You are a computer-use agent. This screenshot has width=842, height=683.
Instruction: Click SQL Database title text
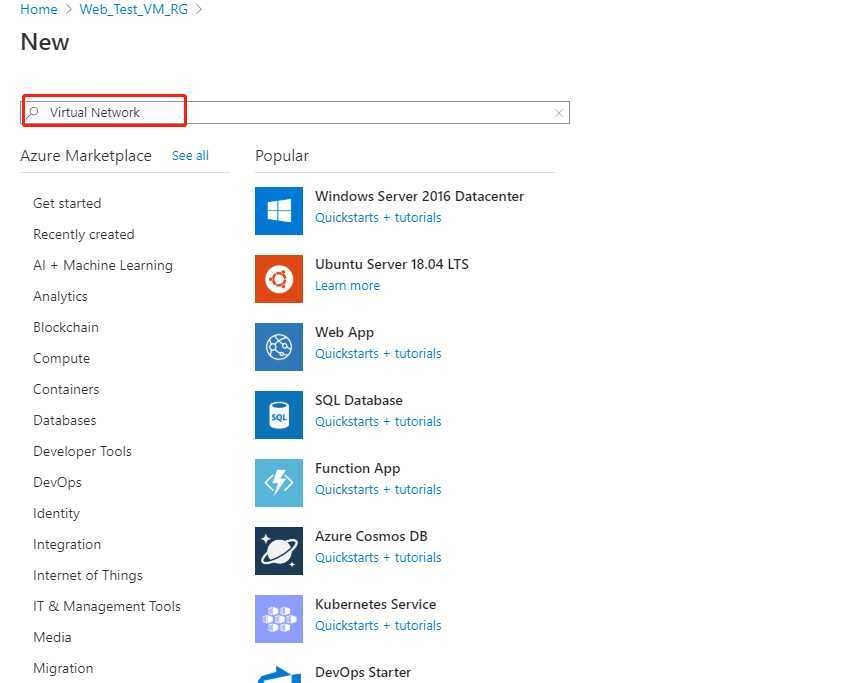click(359, 401)
